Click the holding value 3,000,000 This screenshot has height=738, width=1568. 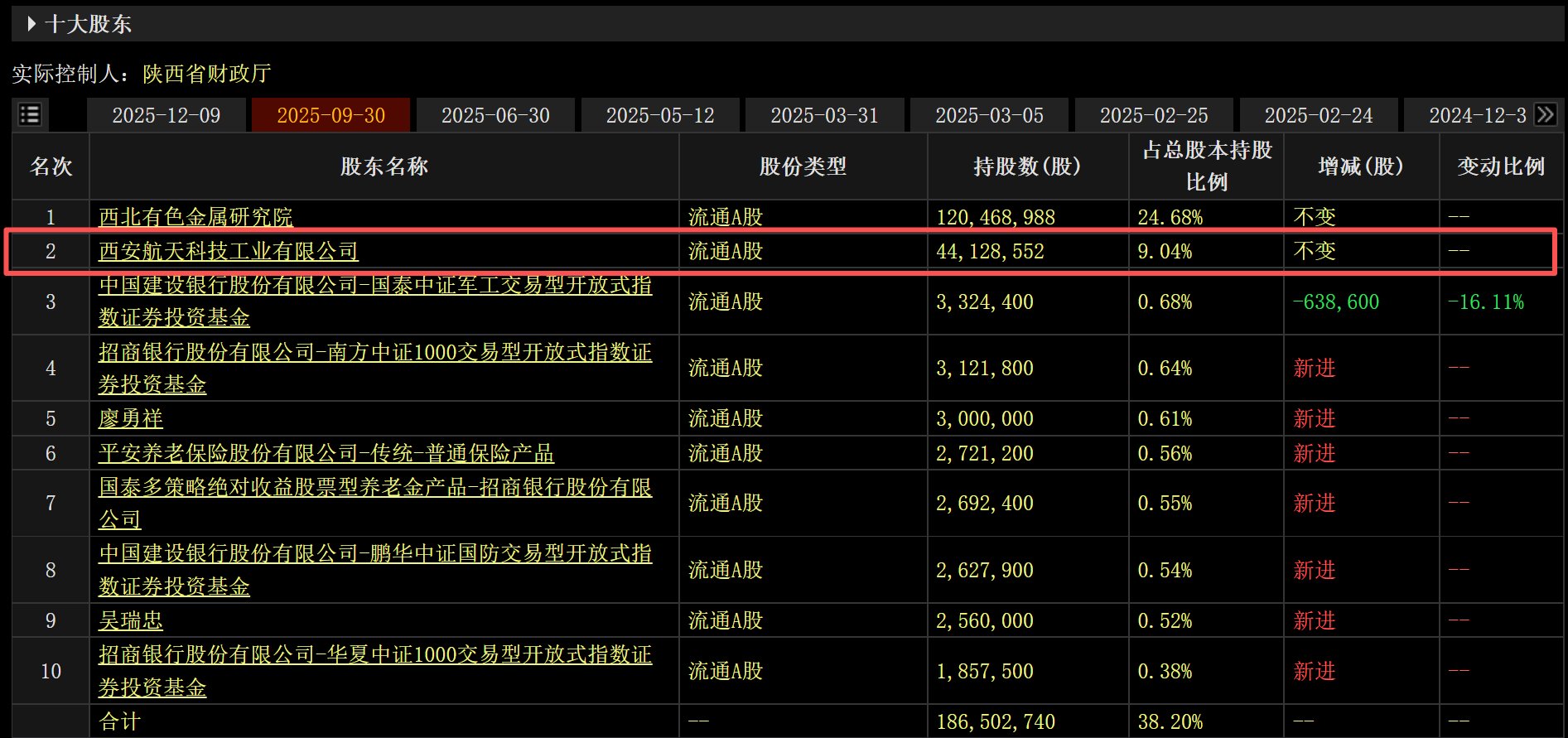coord(985,418)
